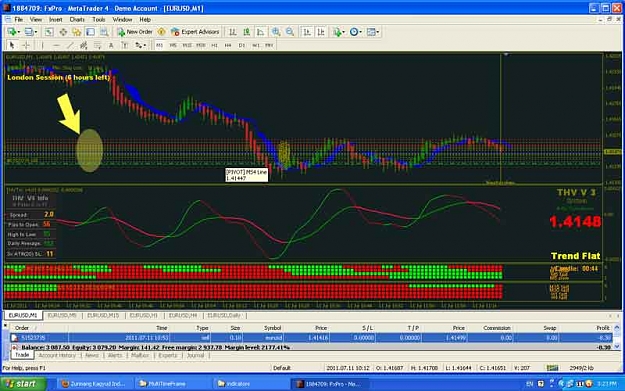625x391 pixels.
Task: Switch timeframe to H1
Action: [x=214, y=45]
